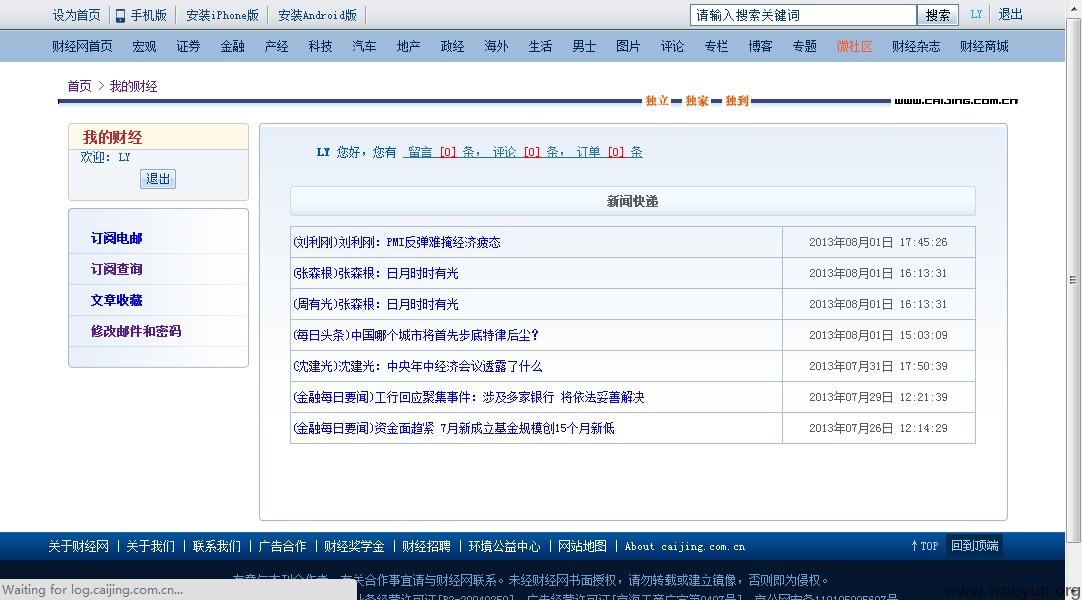The height and width of the screenshot is (600, 1082).
Task: Open (张森根) 日月时时有光 article
Action: point(375,273)
